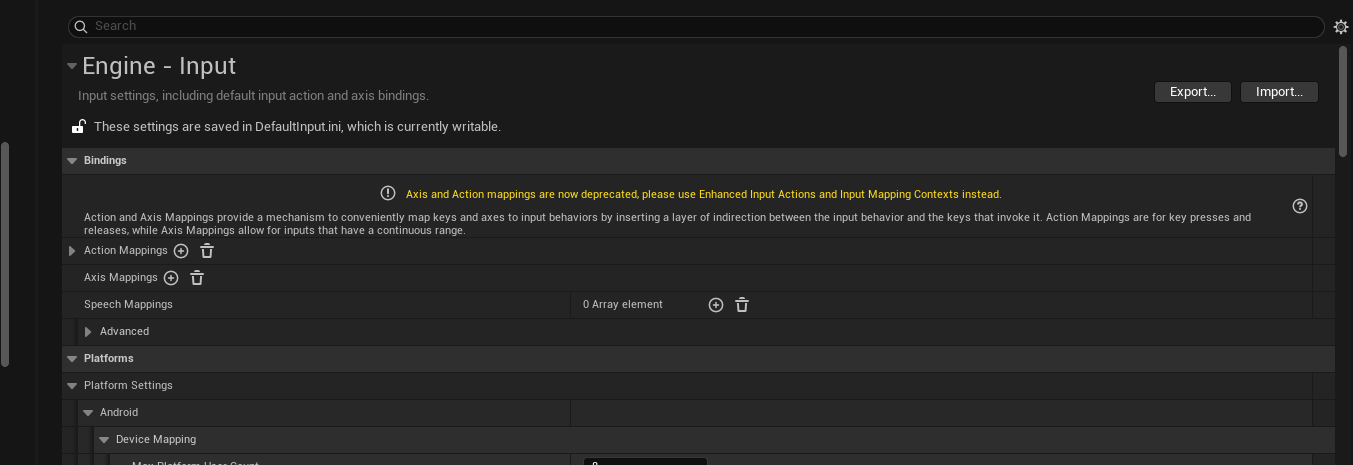Collapse the Platforms category

tap(72, 359)
